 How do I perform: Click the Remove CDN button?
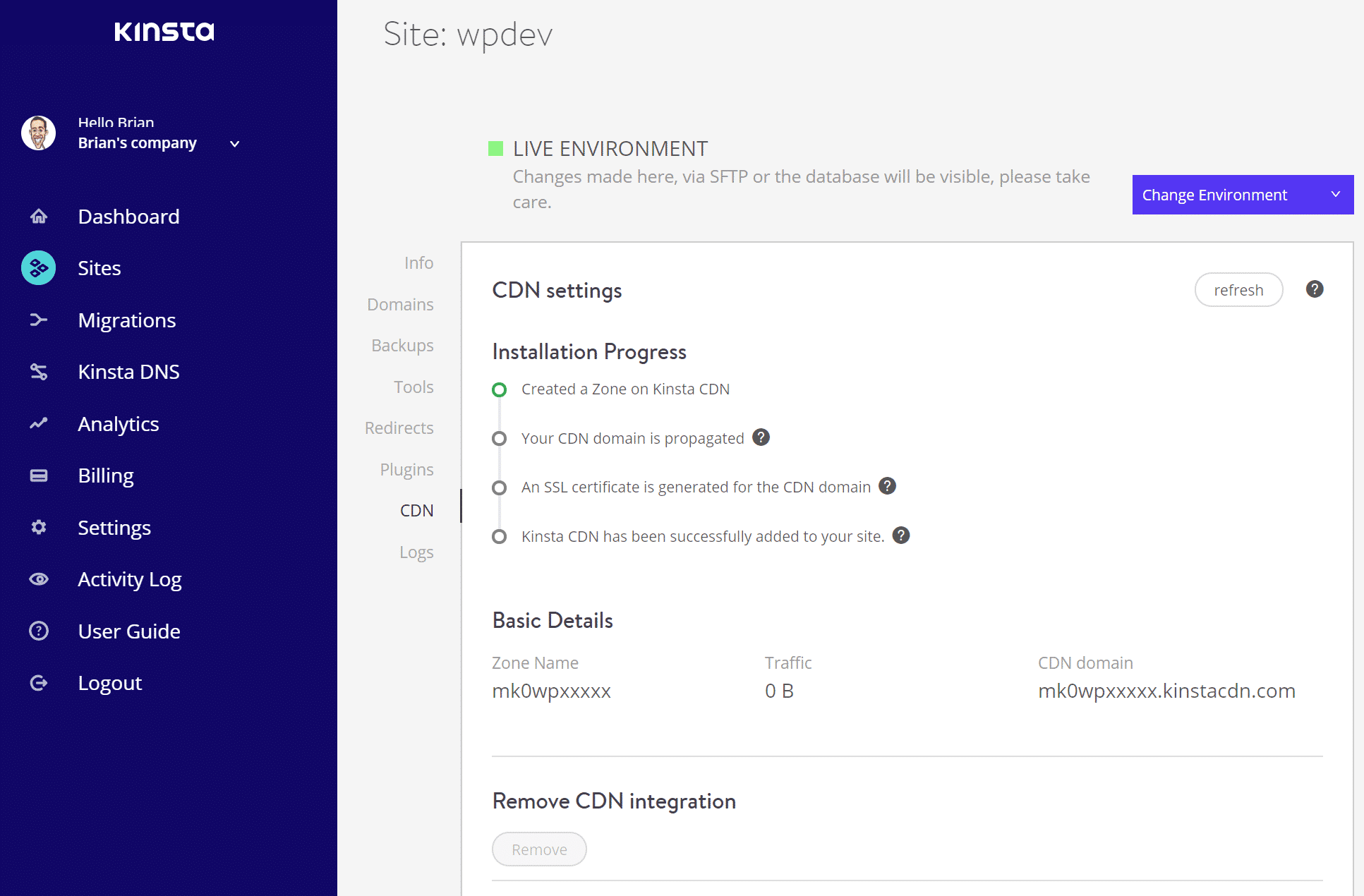(539, 849)
